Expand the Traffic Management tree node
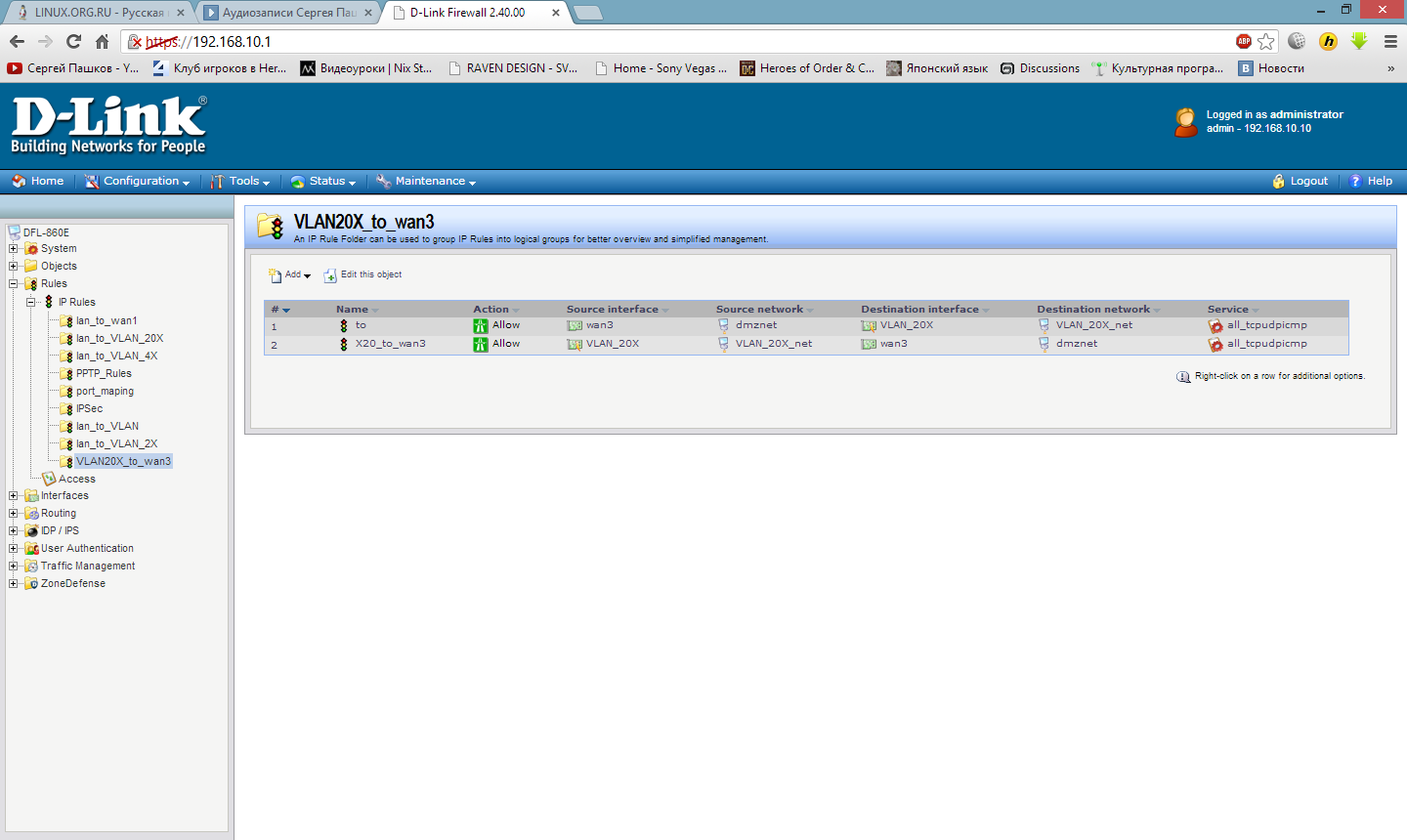Image resolution: width=1407 pixels, height=840 pixels. 14,567
